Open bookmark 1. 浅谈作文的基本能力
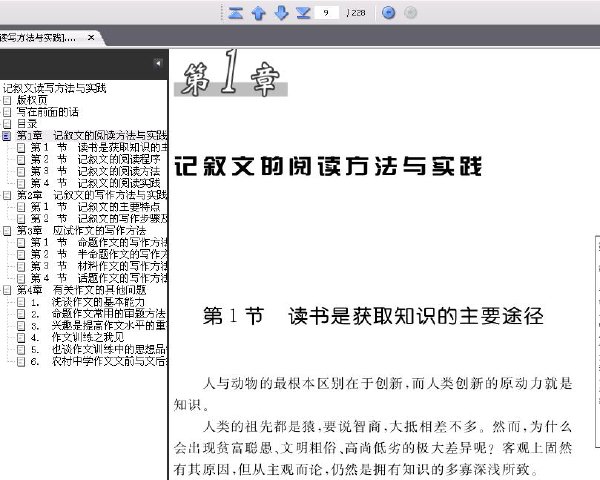 point(88,302)
